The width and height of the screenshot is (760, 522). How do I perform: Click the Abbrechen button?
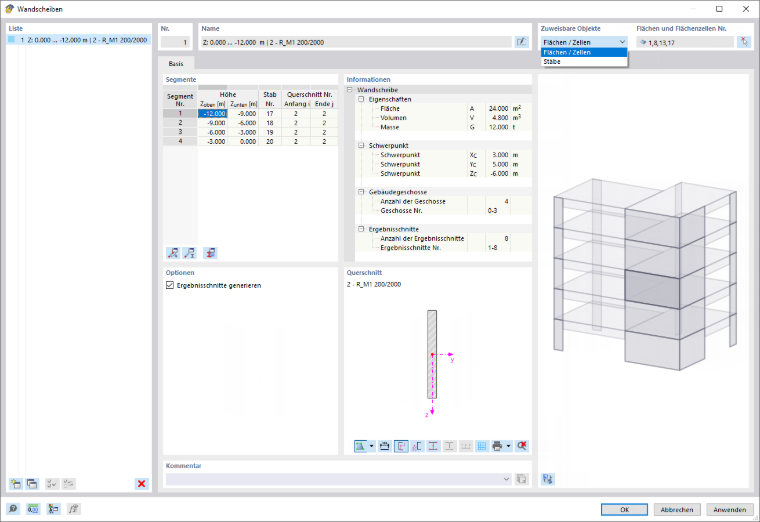click(x=677, y=509)
